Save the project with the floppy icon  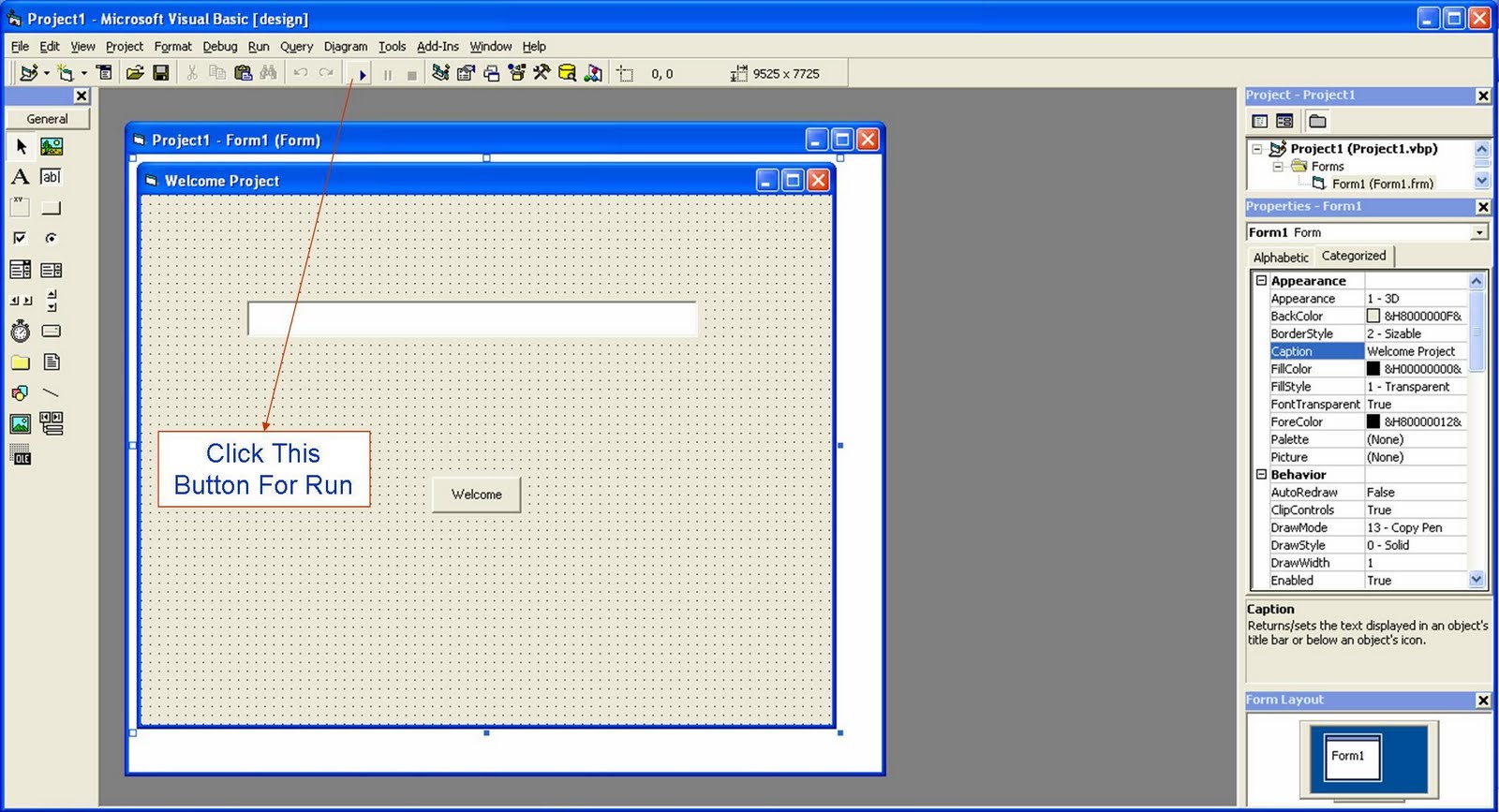point(161,73)
